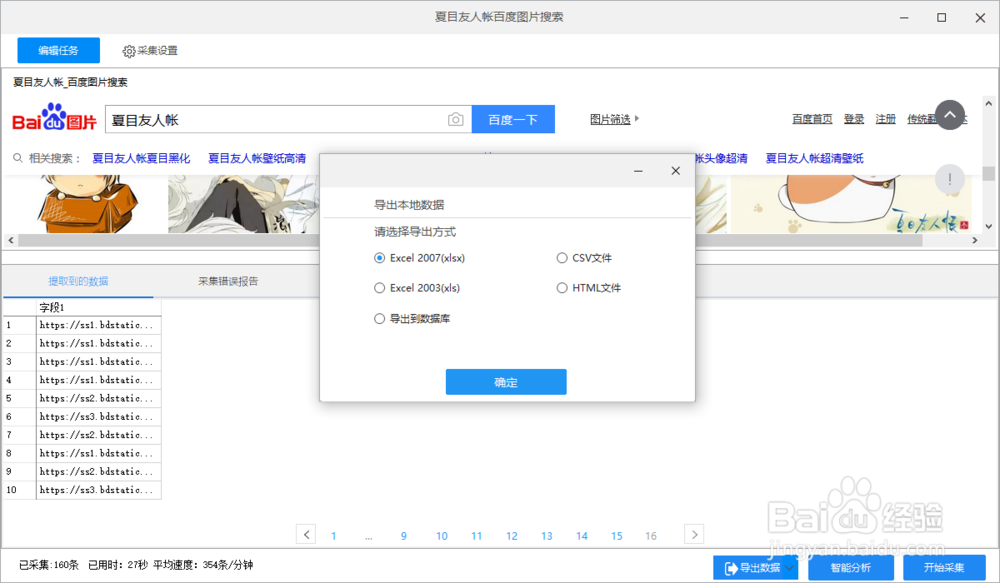The width and height of the screenshot is (1000, 583).
Task: Open 采集设置 tab
Action: 150,50
